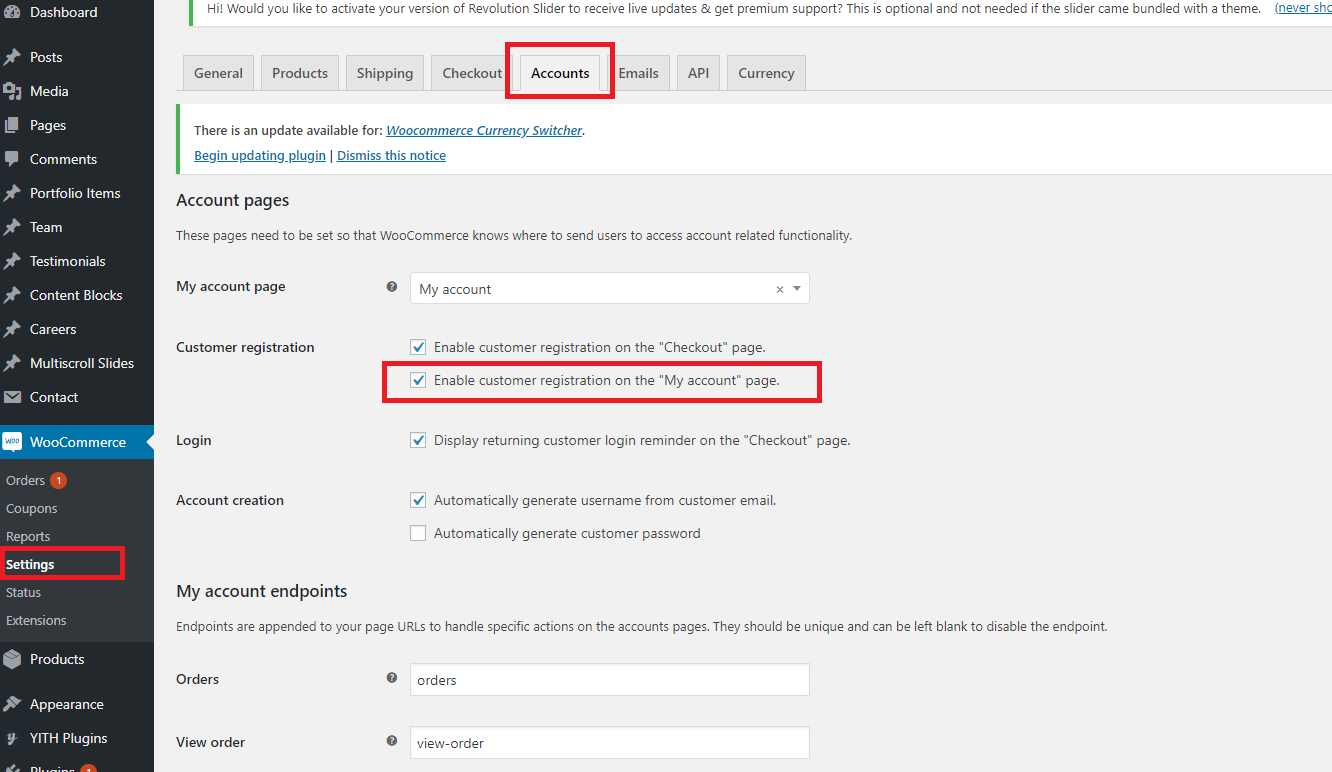The width and height of the screenshot is (1332, 772).
Task: Open Reports in WooCommerce submenu
Action: [28, 537]
